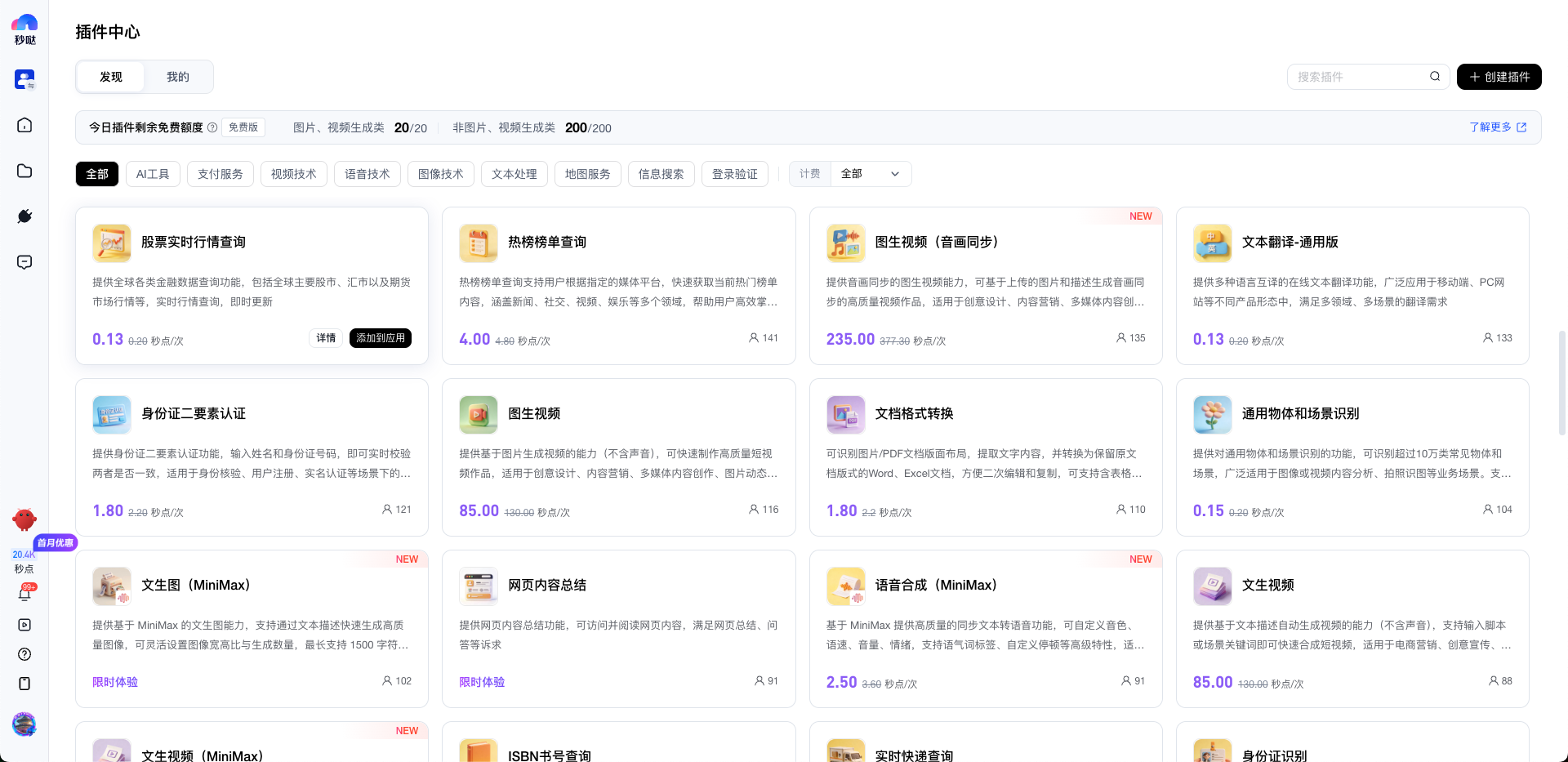This screenshot has width=1568, height=762.
Task: Open the video tutorial play icon
Action: click(x=24, y=625)
